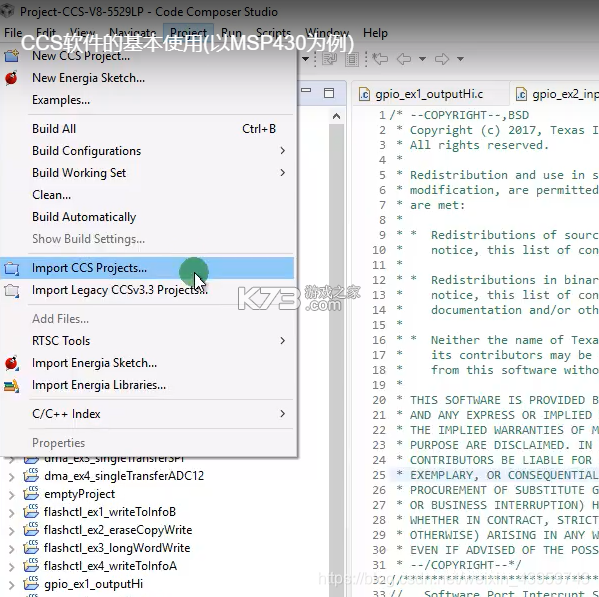Click the emptyProject project icon
This screenshot has height=597, width=599.
point(31,494)
